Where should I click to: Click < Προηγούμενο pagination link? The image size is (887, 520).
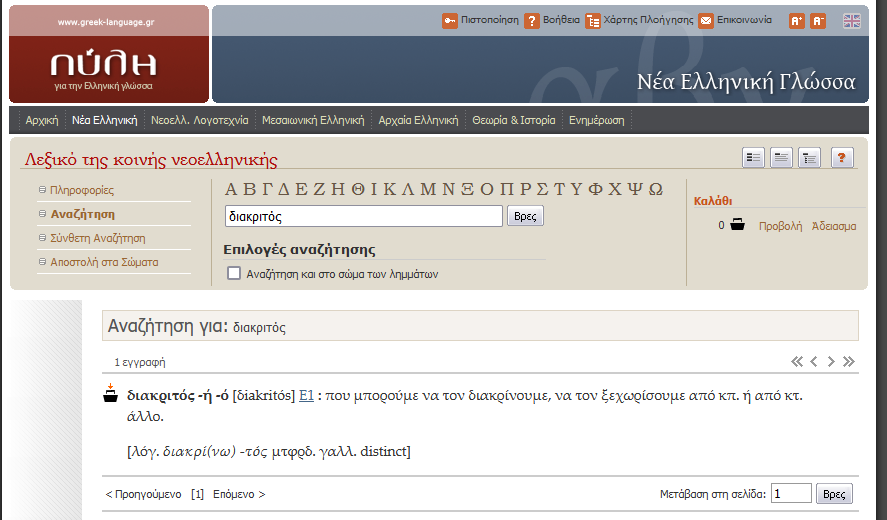point(144,494)
